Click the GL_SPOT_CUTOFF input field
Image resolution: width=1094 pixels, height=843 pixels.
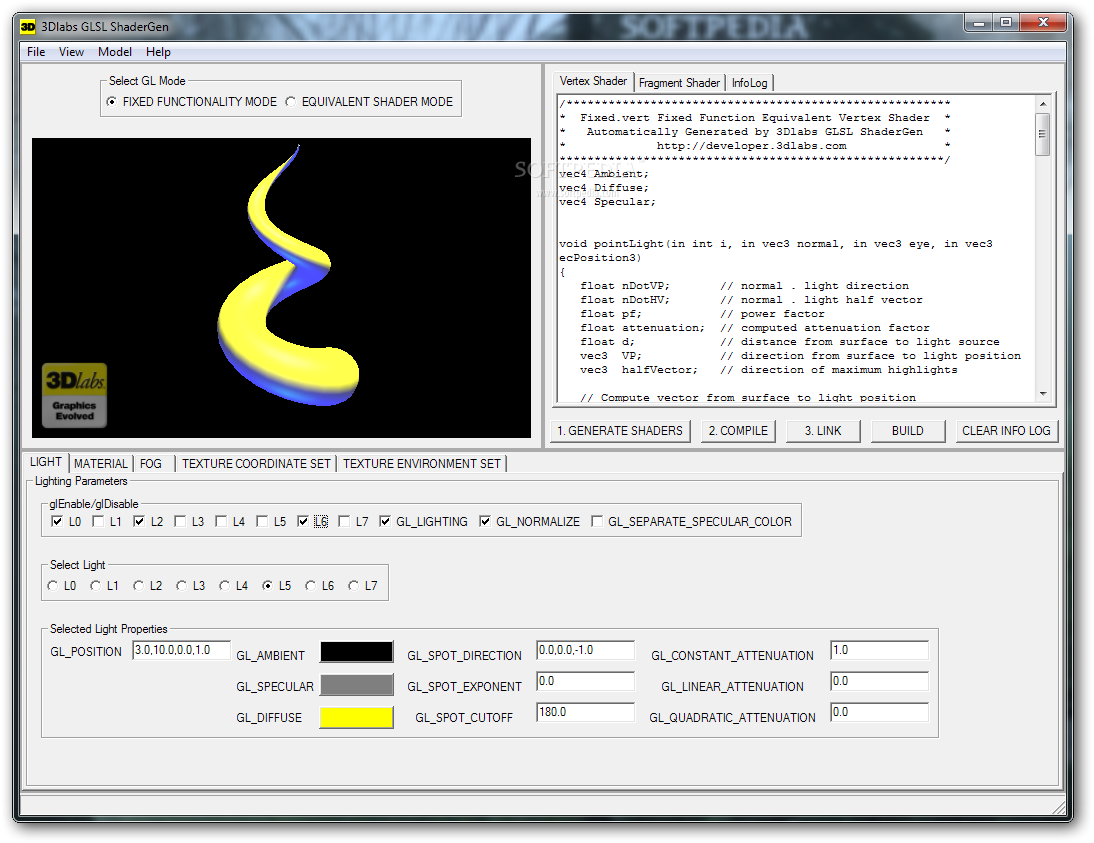(x=585, y=712)
